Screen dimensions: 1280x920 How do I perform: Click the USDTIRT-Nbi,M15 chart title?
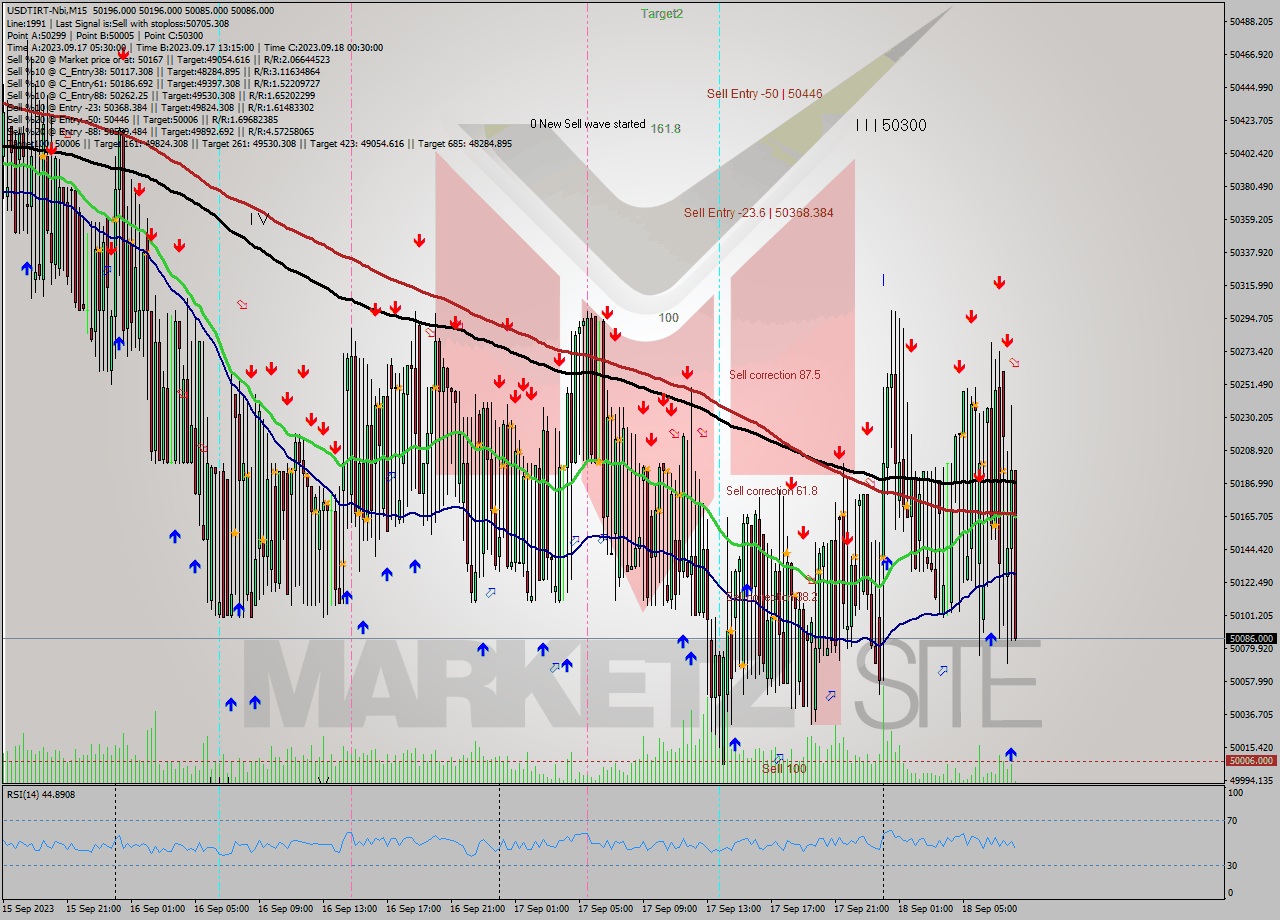(46, 10)
